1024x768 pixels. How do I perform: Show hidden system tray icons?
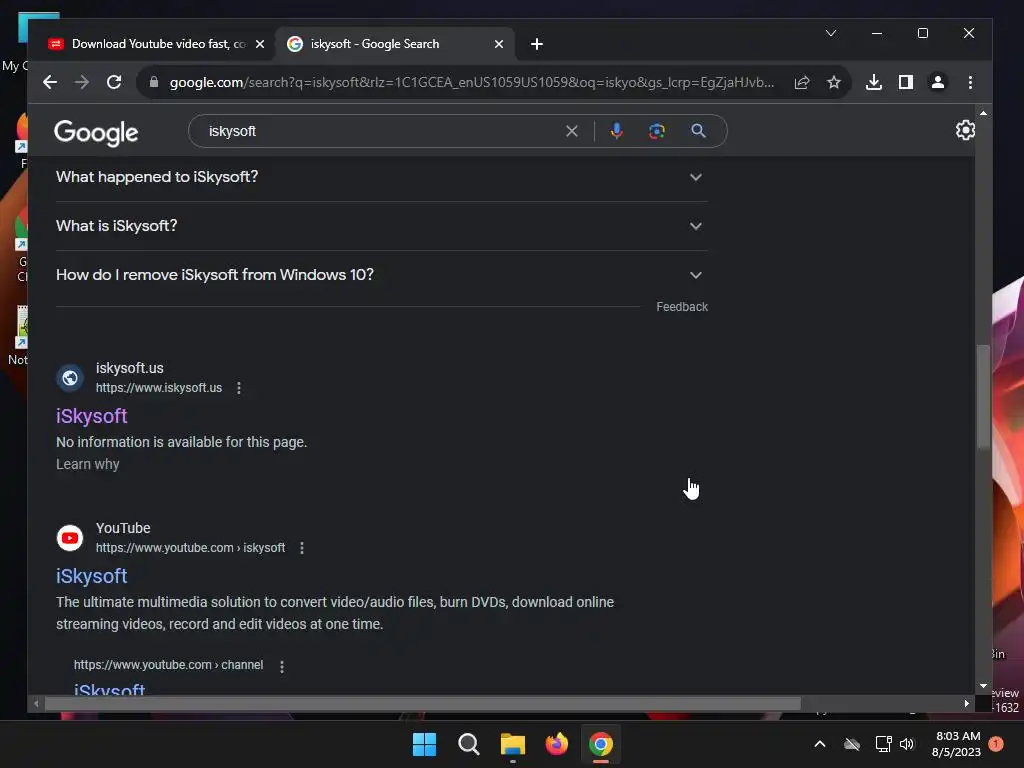pyautogui.click(x=820, y=744)
